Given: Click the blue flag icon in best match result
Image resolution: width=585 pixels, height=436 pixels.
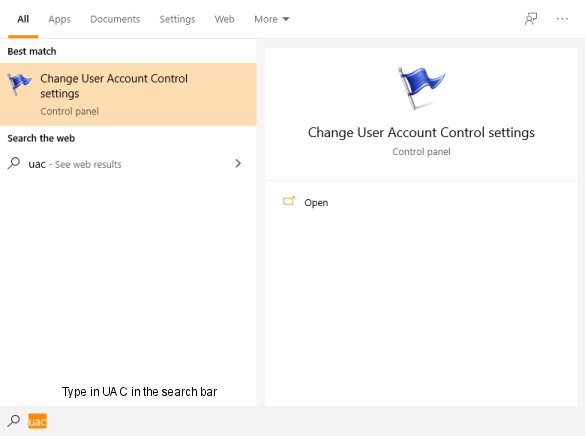Looking at the screenshot, I should point(19,84).
